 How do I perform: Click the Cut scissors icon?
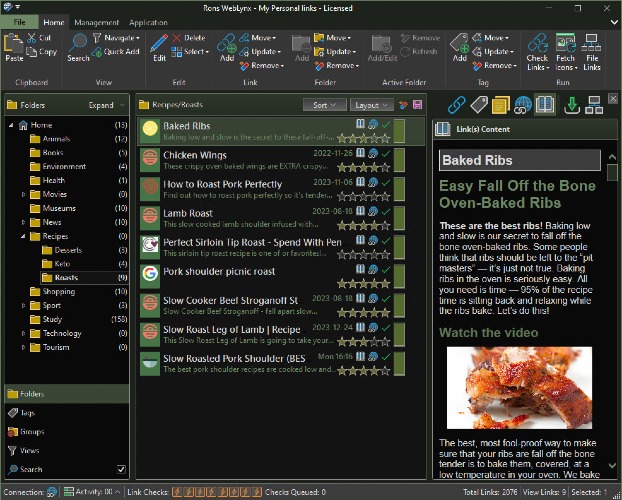point(32,38)
